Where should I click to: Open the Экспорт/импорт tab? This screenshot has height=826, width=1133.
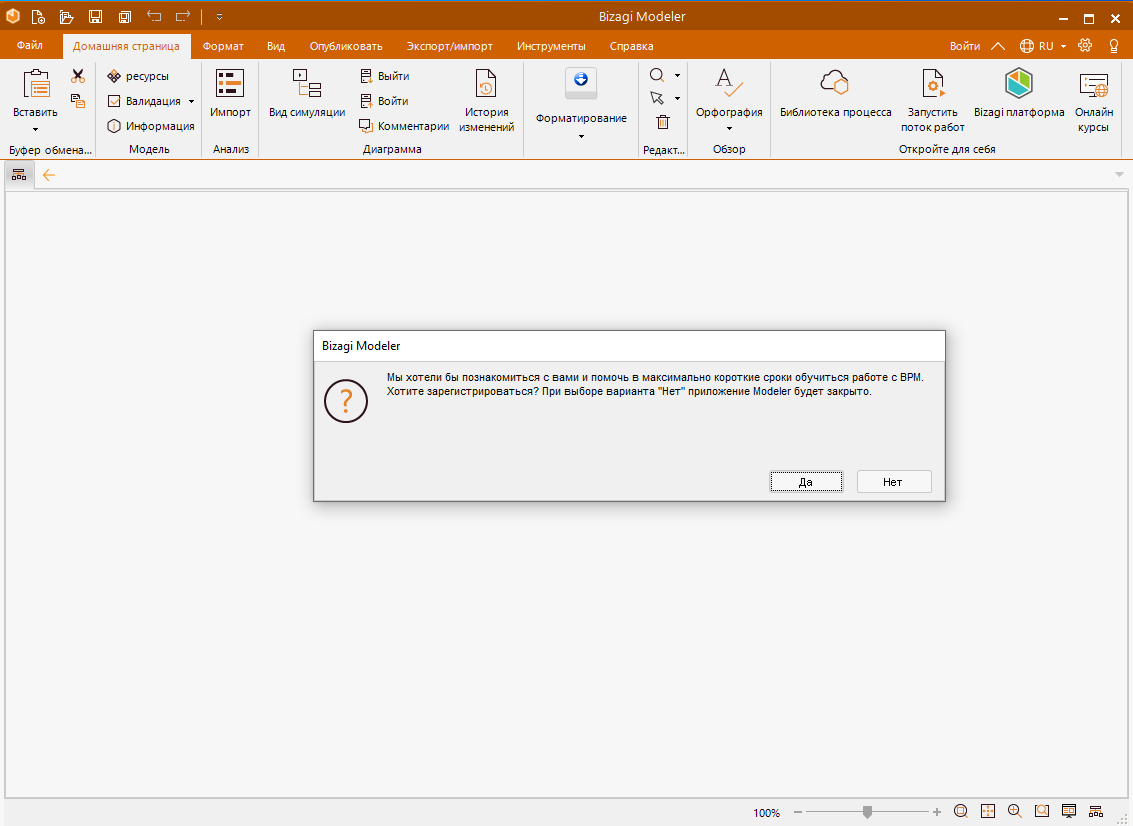(x=449, y=46)
